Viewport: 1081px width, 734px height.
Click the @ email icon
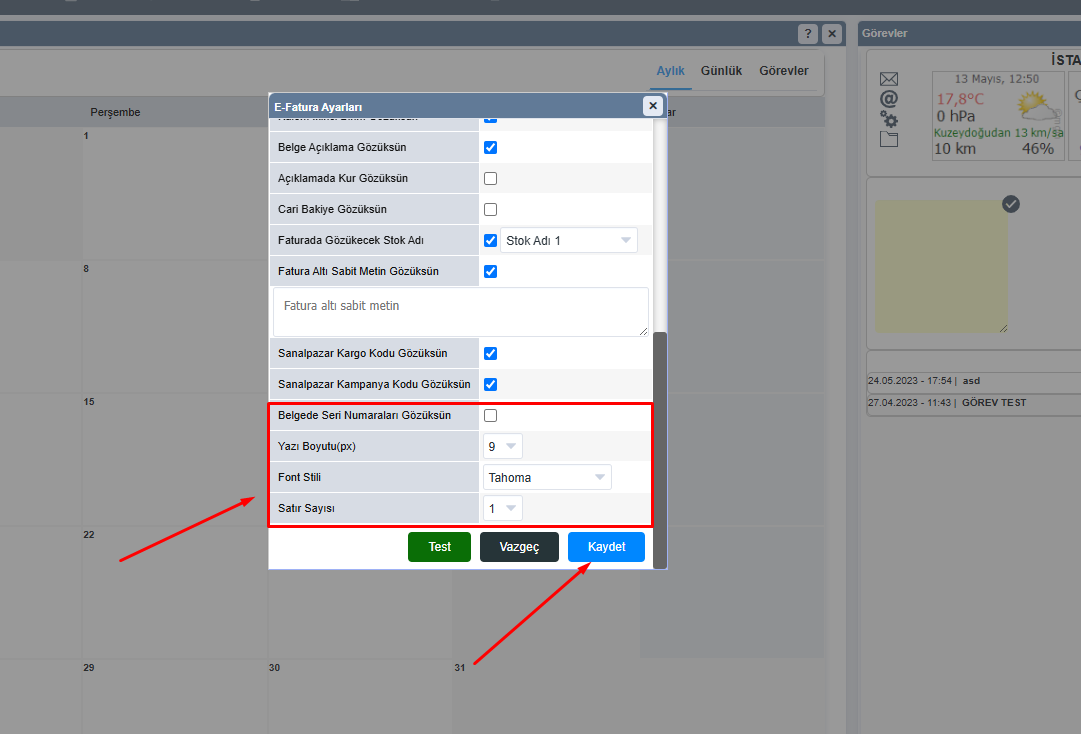point(889,99)
